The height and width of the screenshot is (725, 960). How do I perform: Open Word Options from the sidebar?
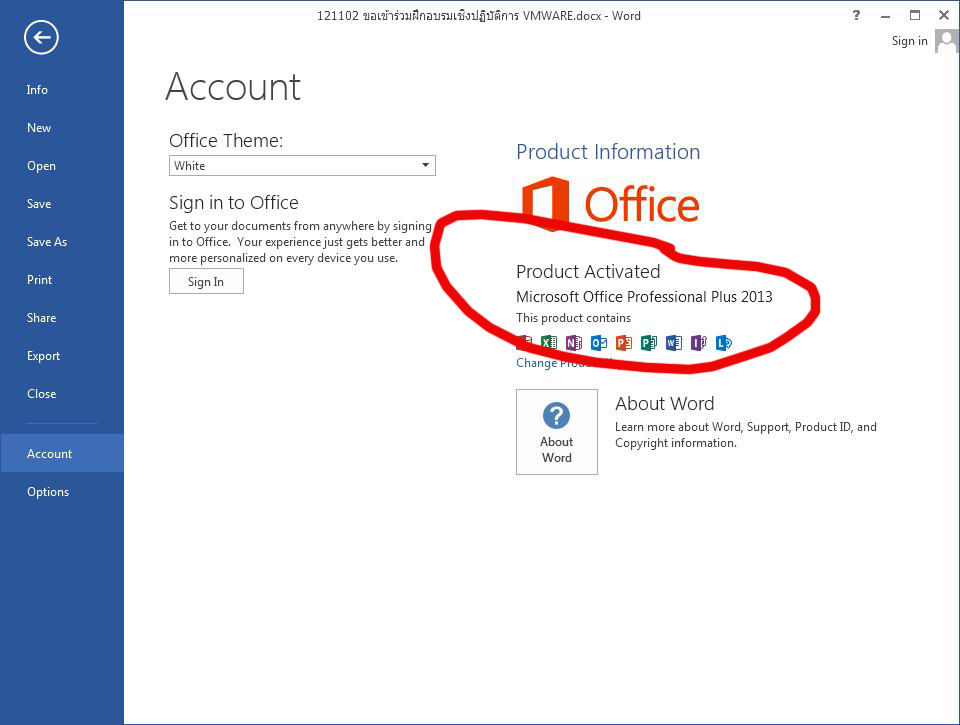click(x=48, y=492)
